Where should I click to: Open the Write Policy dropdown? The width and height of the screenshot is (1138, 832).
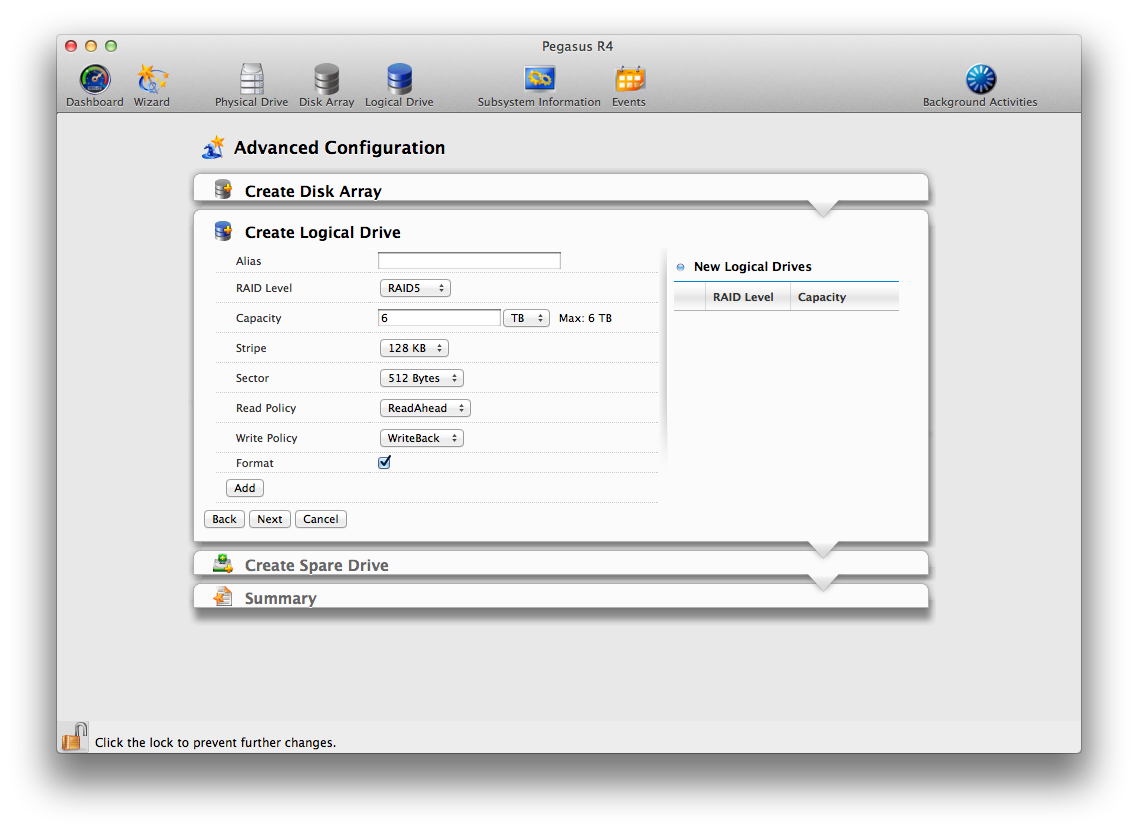coord(421,438)
